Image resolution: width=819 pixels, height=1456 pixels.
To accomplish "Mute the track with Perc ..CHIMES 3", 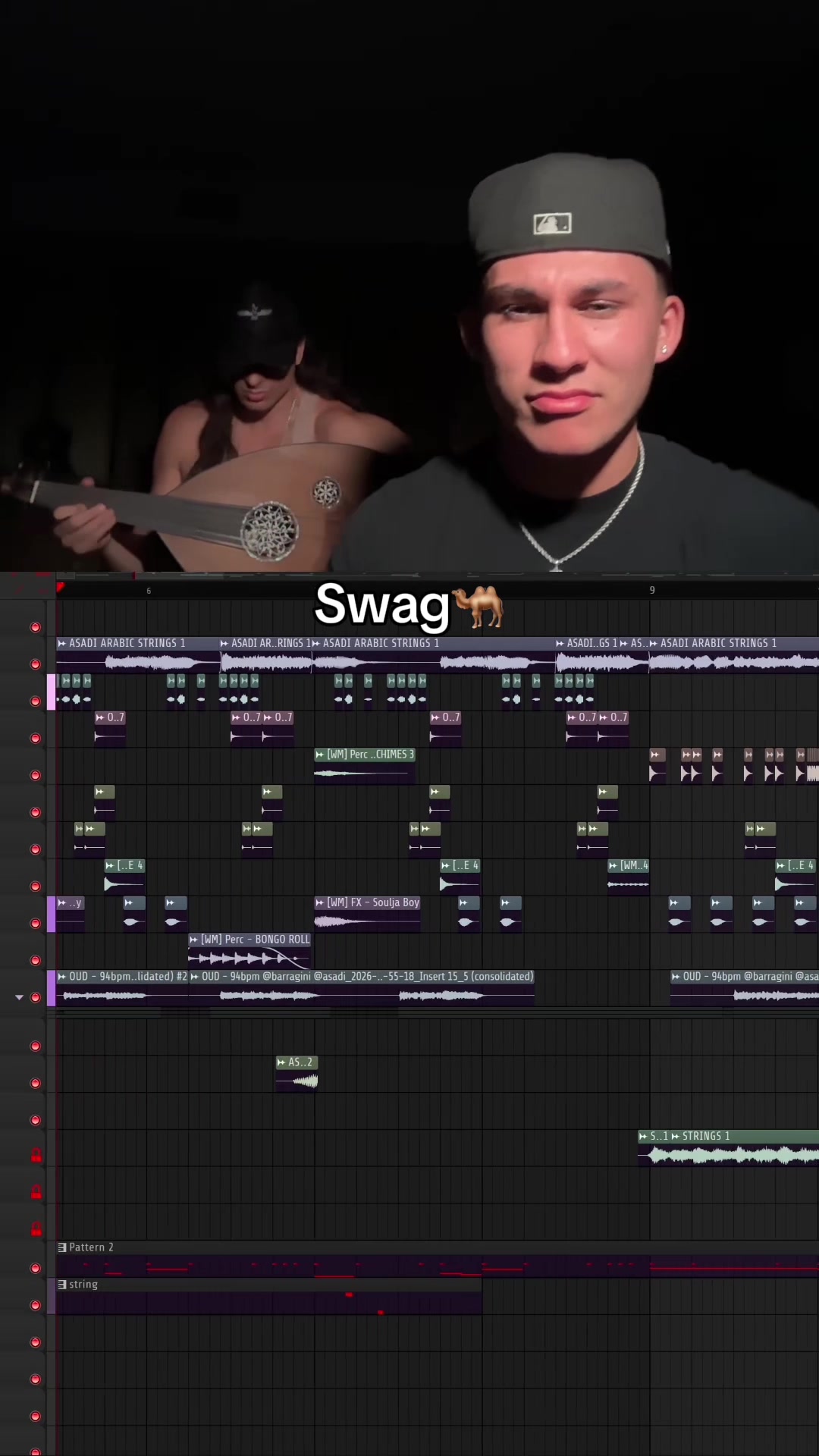I will click(35, 775).
